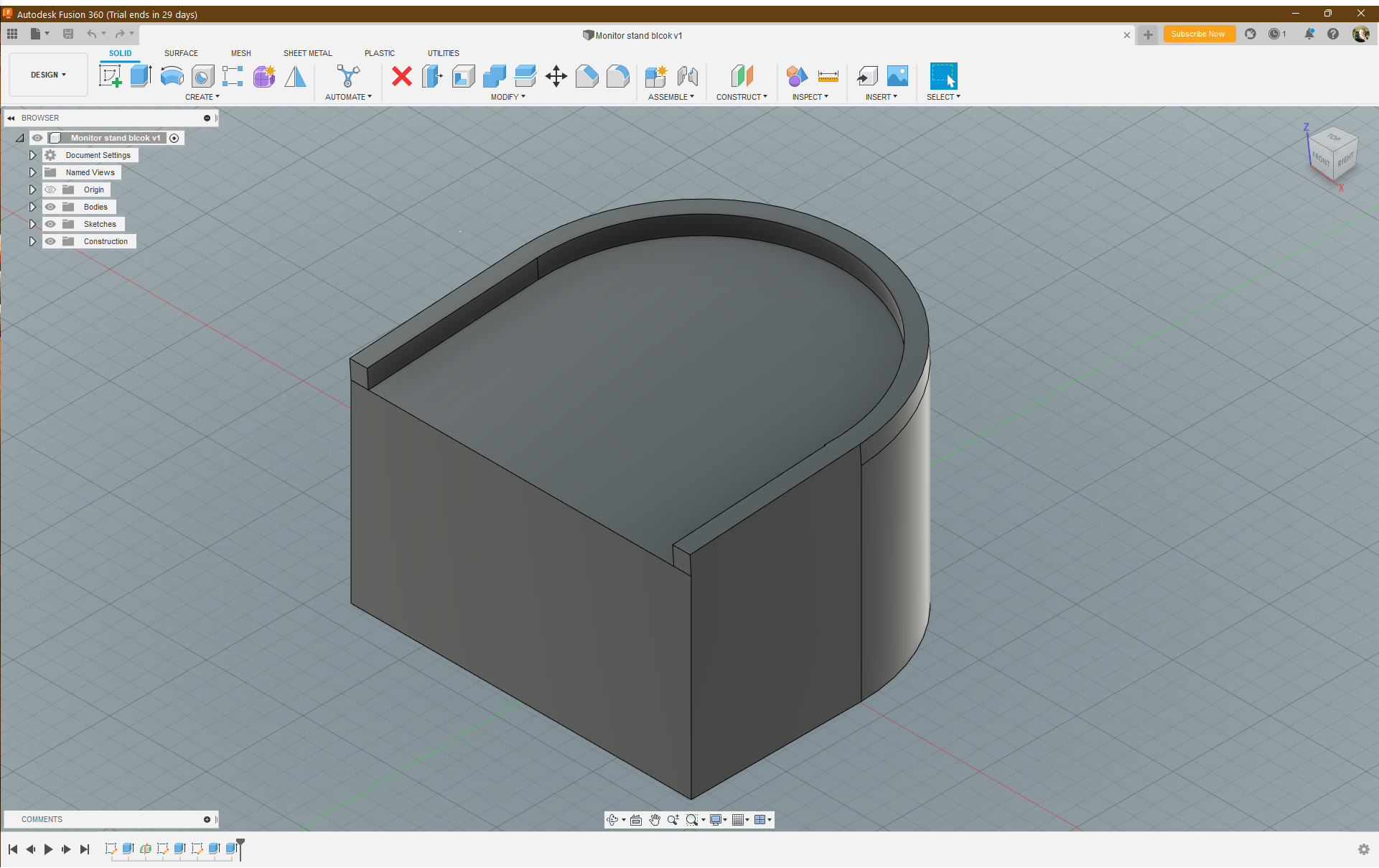Toggle visibility of Construction folder
This screenshot has height=868, width=1379.
coord(50,241)
